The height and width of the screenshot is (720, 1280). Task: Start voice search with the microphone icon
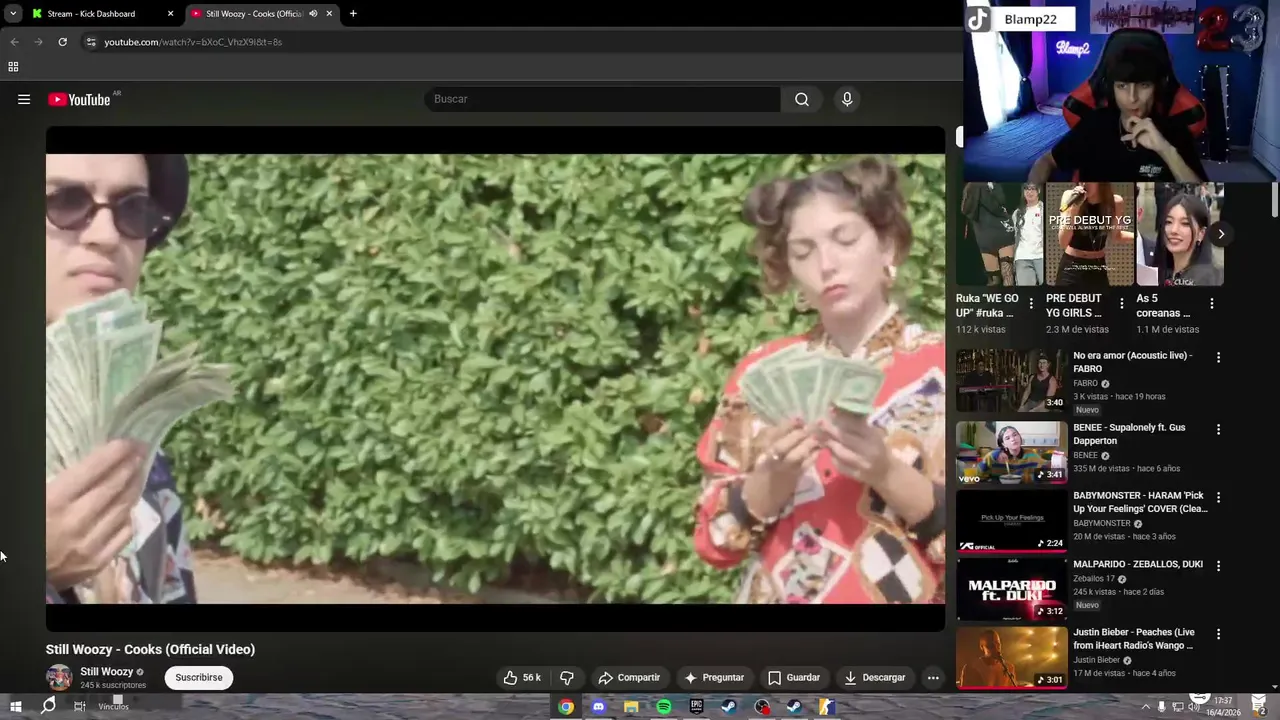click(x=847, y=99)
